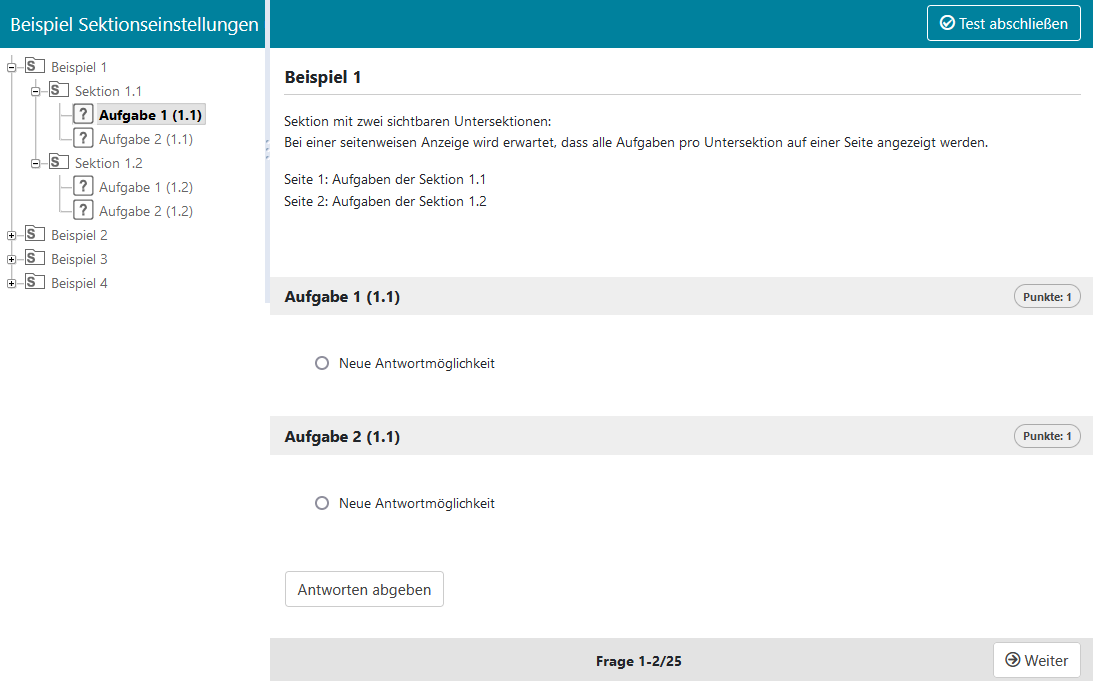Collapse the Sektion 1.1 tree node
Screen dimensions: 1093x681
click(36, 91)
